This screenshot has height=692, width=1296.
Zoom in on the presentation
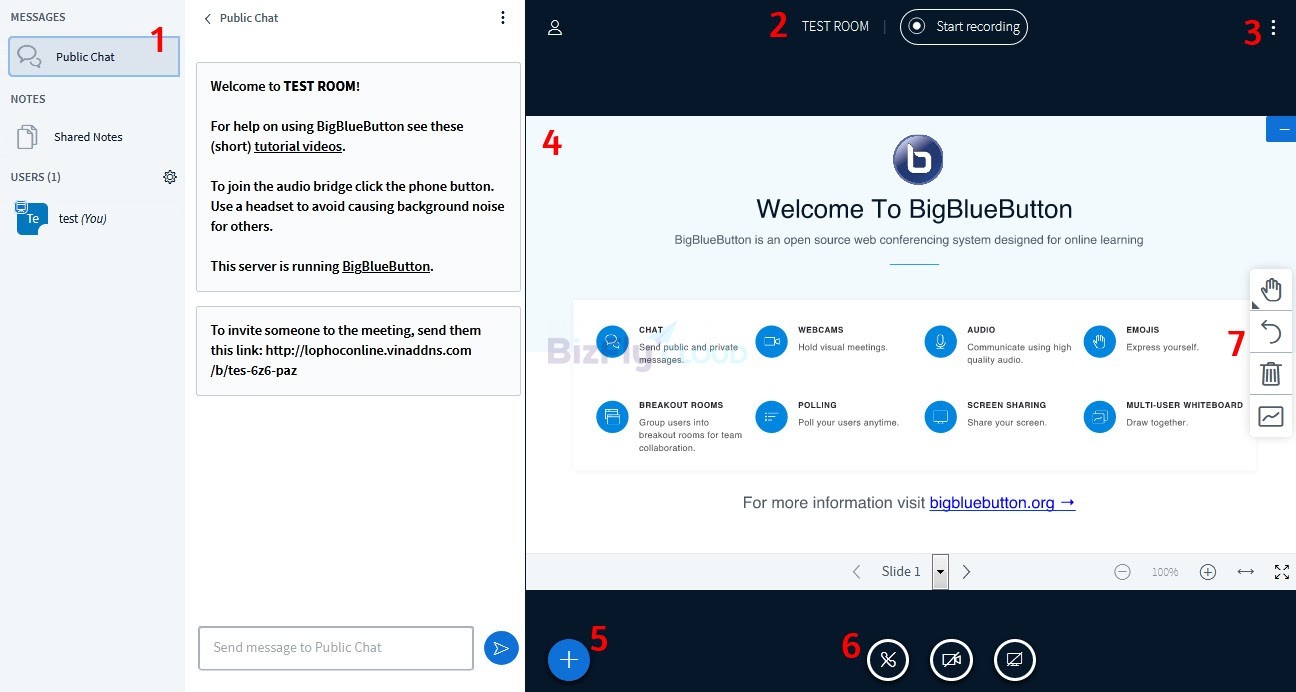pyautogui.click(x=1208, y=572)
